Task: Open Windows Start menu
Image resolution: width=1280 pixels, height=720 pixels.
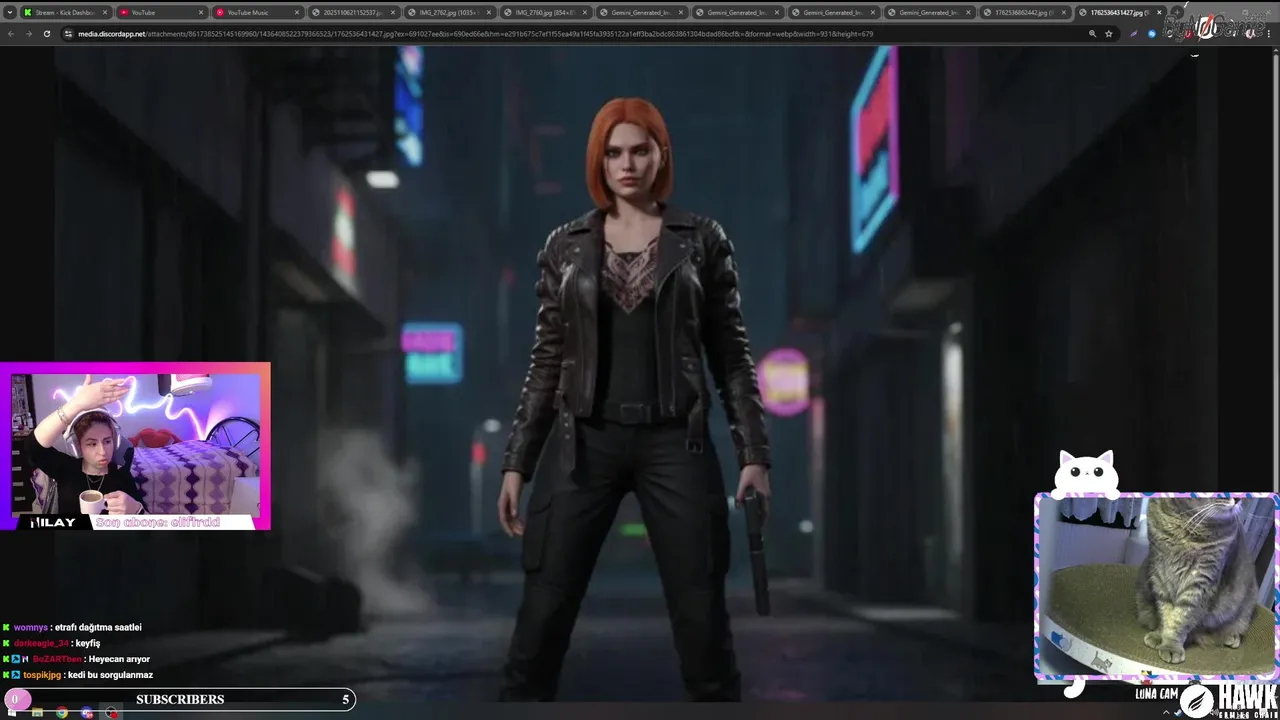Action: [x=12, y=713]
